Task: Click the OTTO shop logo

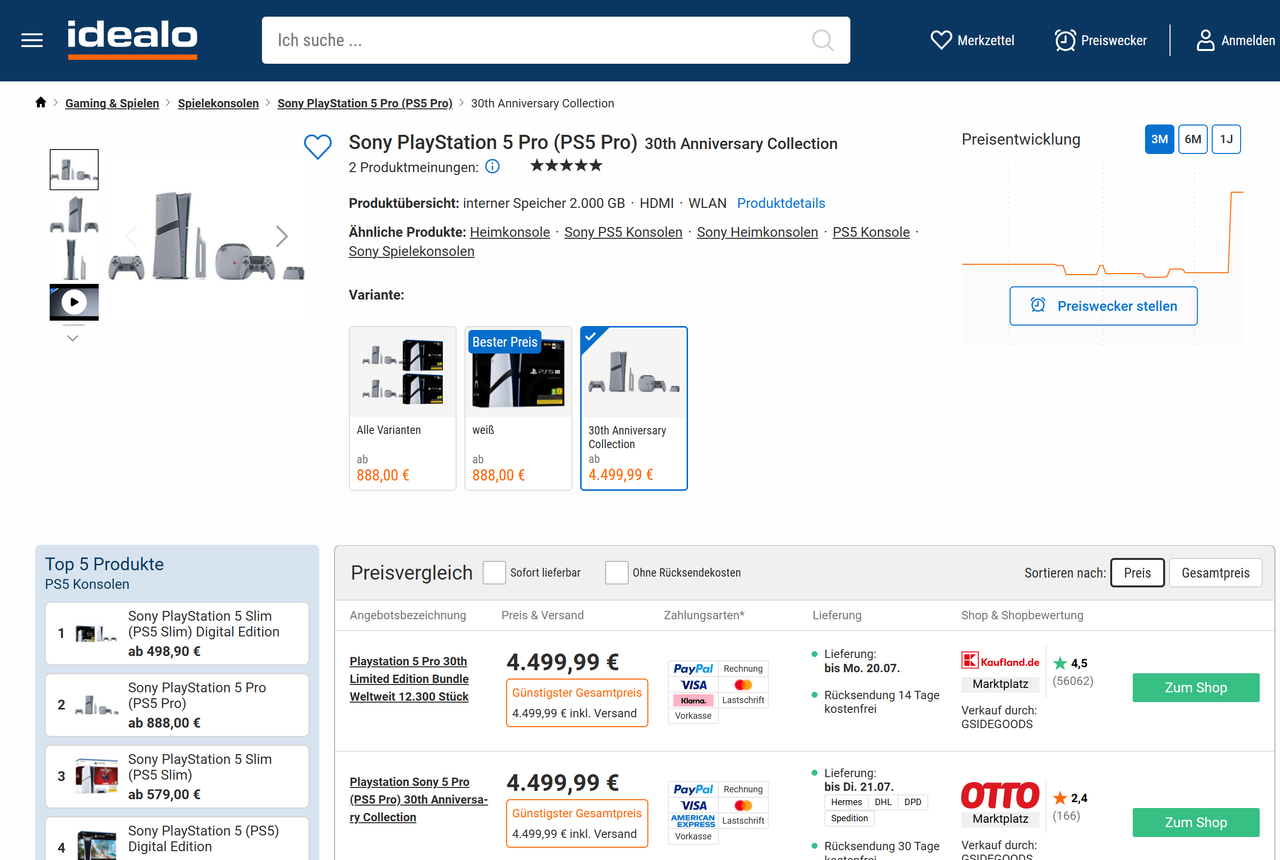Action: [1000, 796]
